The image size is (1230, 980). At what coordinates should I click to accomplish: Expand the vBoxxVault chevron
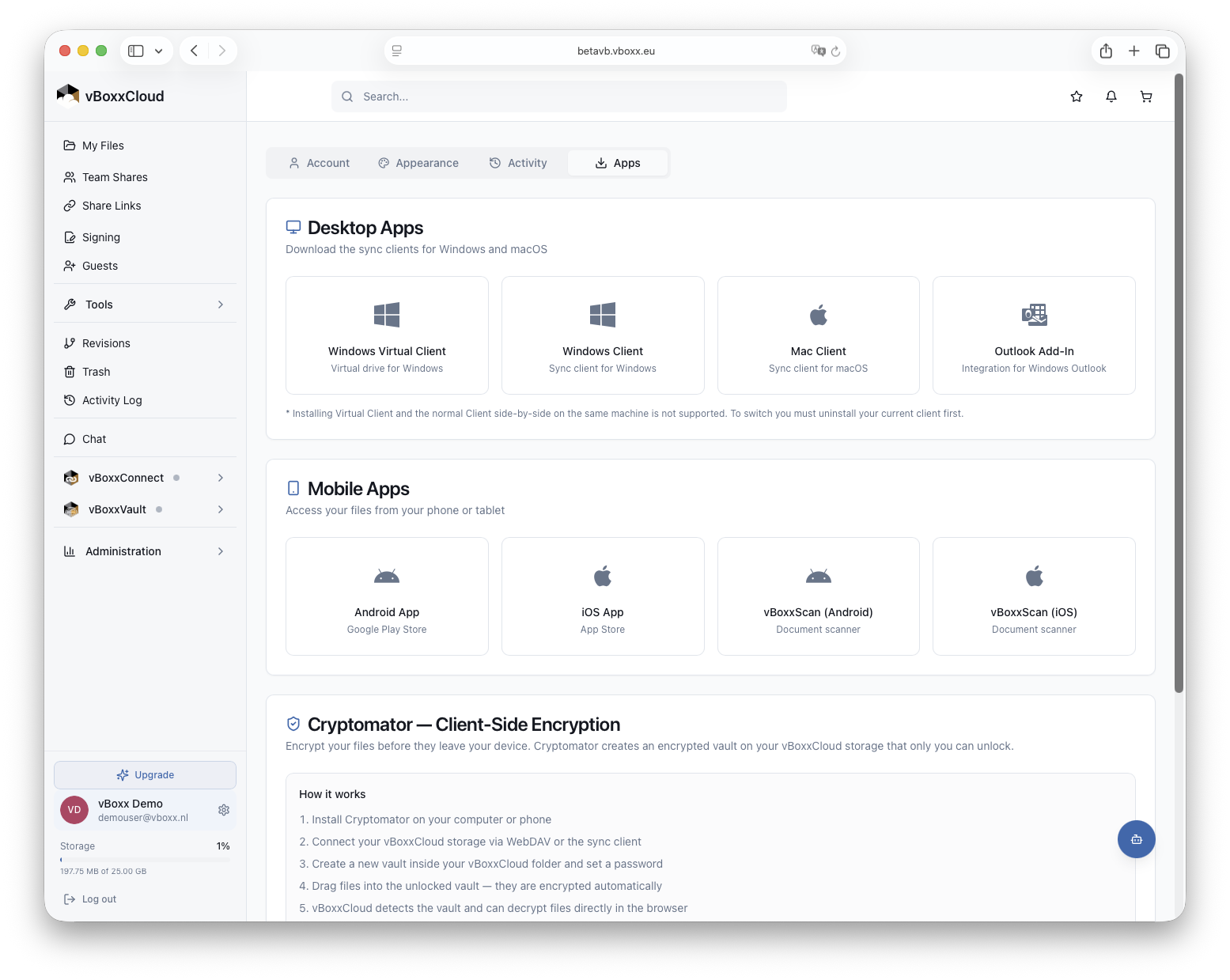tap(221, 509)
